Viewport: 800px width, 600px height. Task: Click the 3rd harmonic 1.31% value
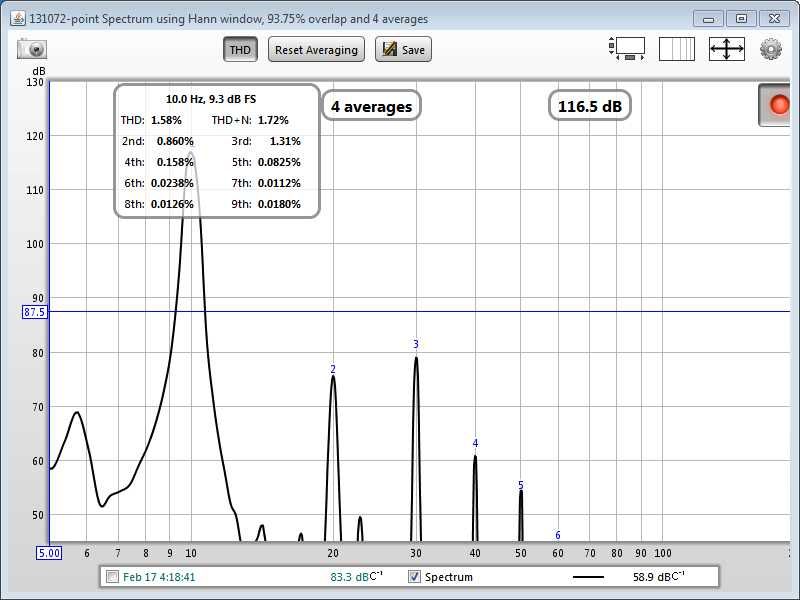point(285,141)
